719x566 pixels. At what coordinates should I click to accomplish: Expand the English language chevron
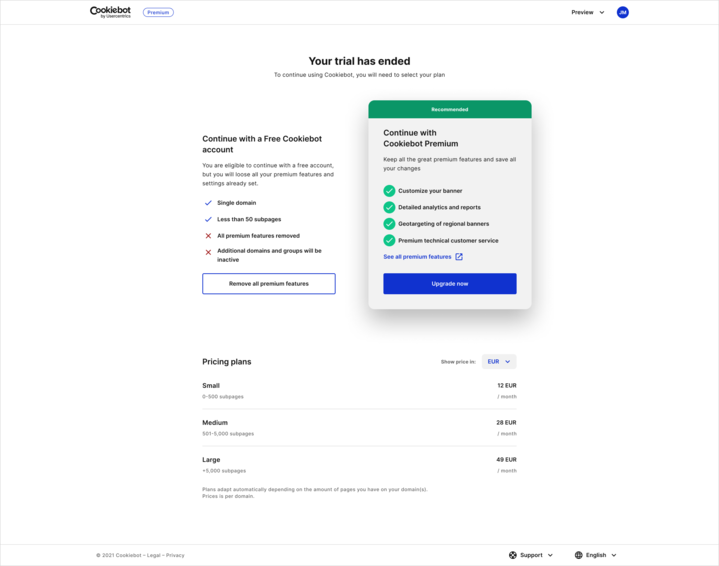coord(614,555)
